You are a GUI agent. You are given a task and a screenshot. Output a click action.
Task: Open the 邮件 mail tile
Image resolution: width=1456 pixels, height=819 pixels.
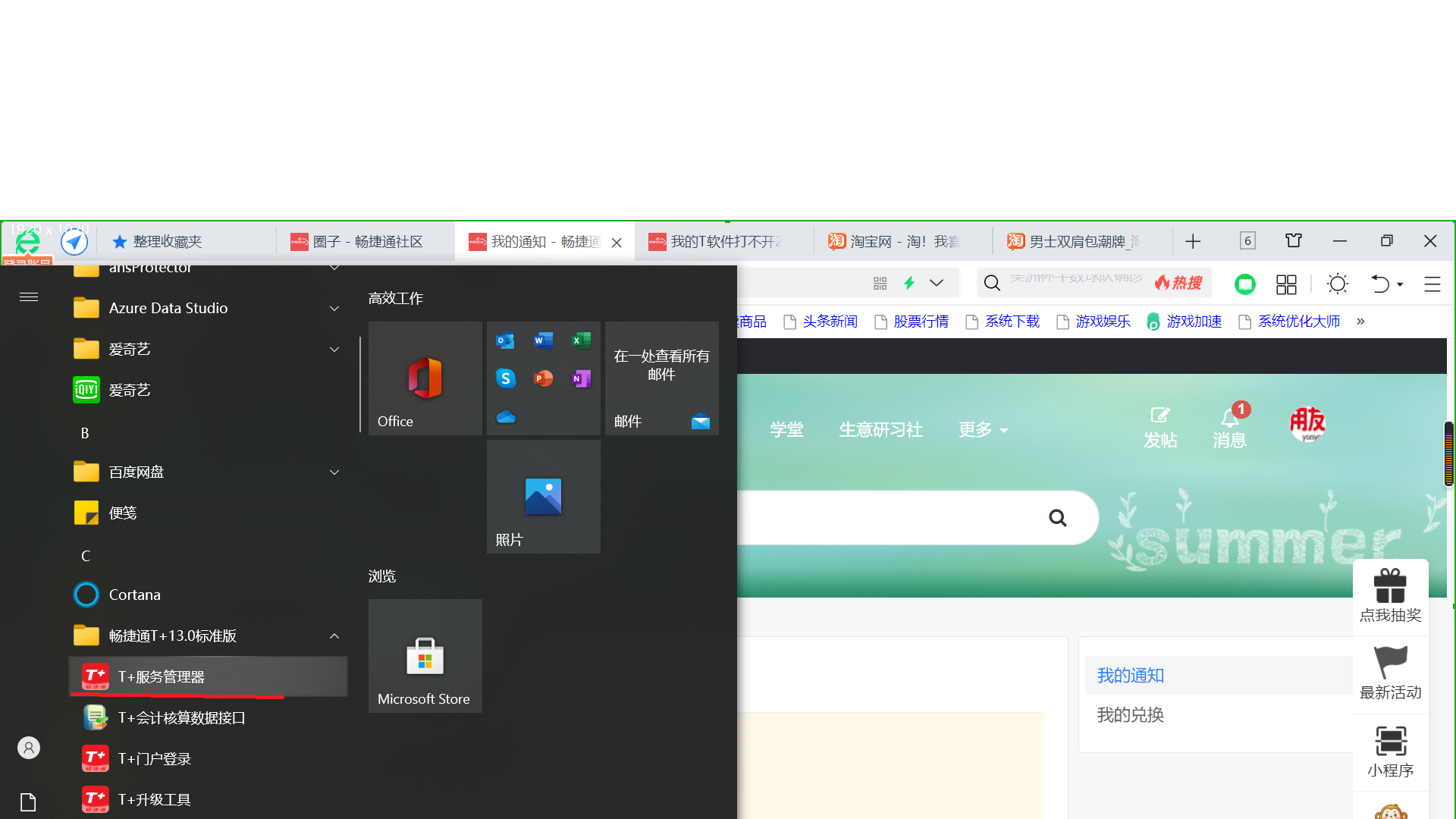661,378
